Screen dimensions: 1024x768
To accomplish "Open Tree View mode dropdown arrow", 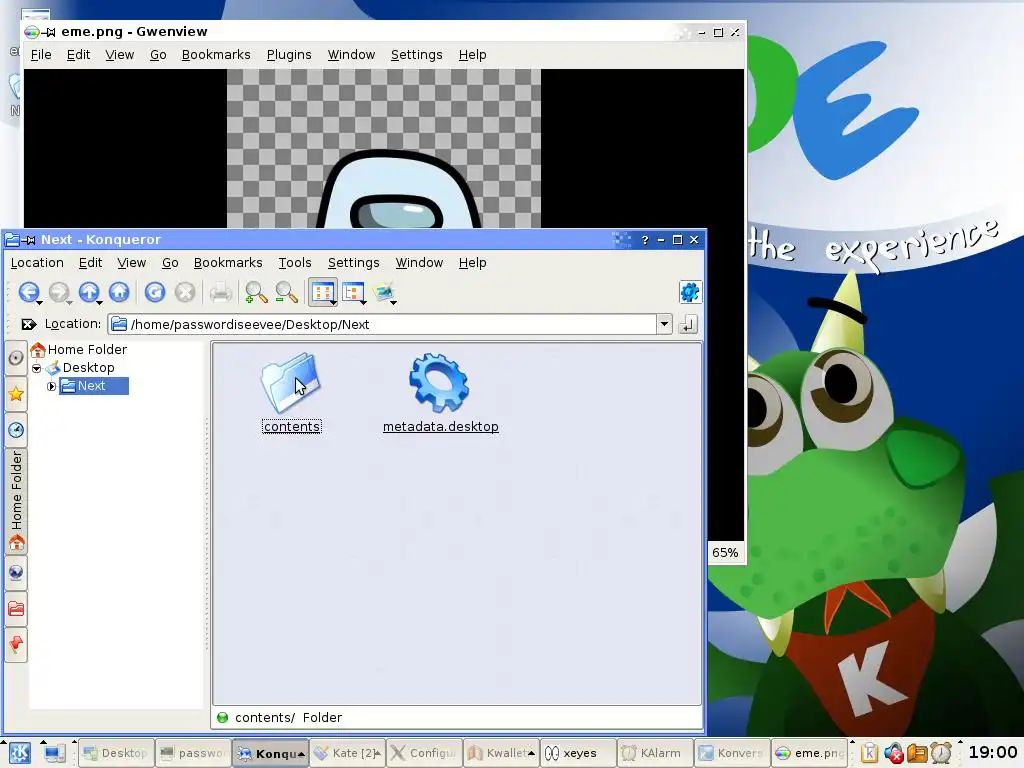I will click(363, 302).
